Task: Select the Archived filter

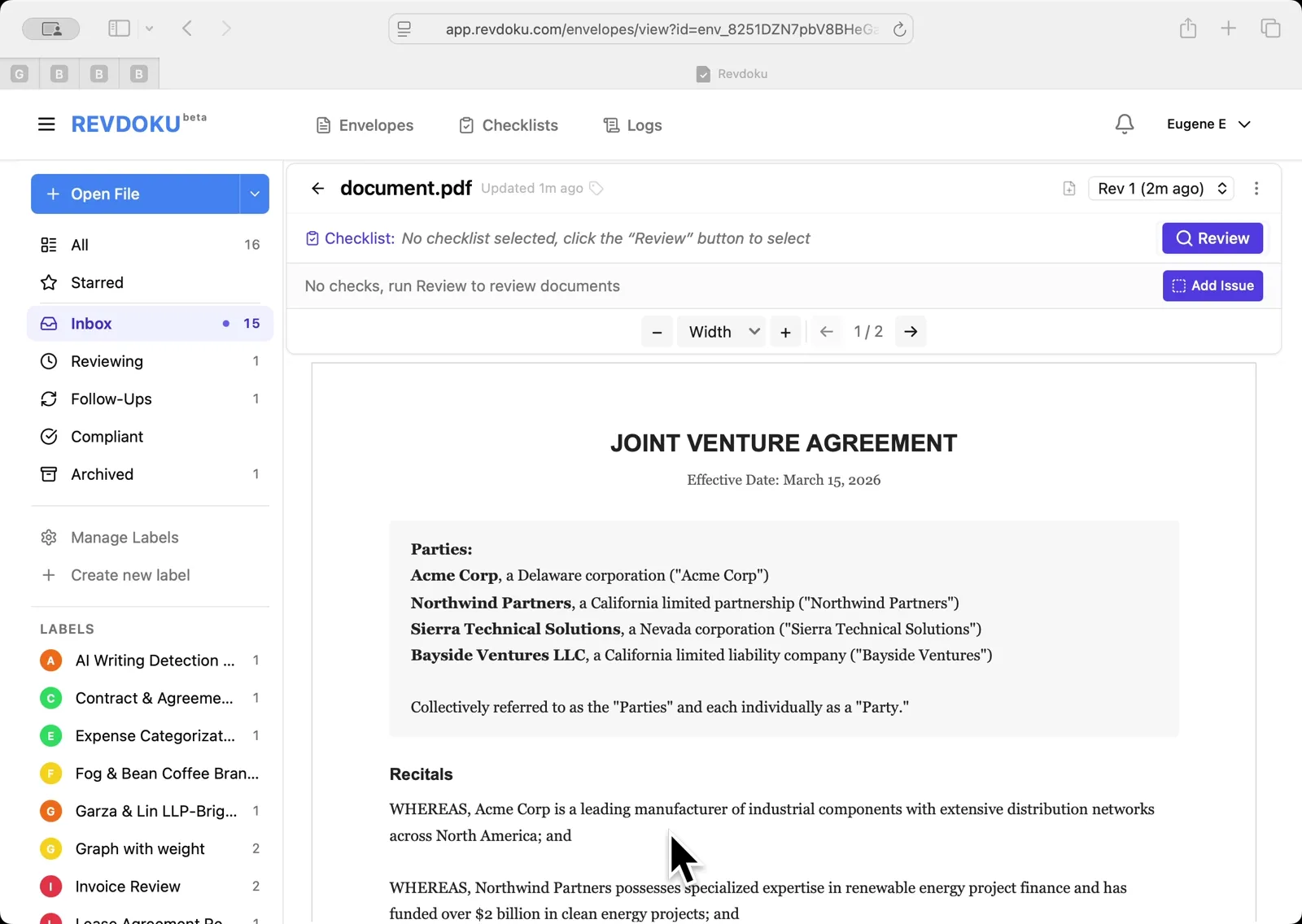Action: click(101, 474)
